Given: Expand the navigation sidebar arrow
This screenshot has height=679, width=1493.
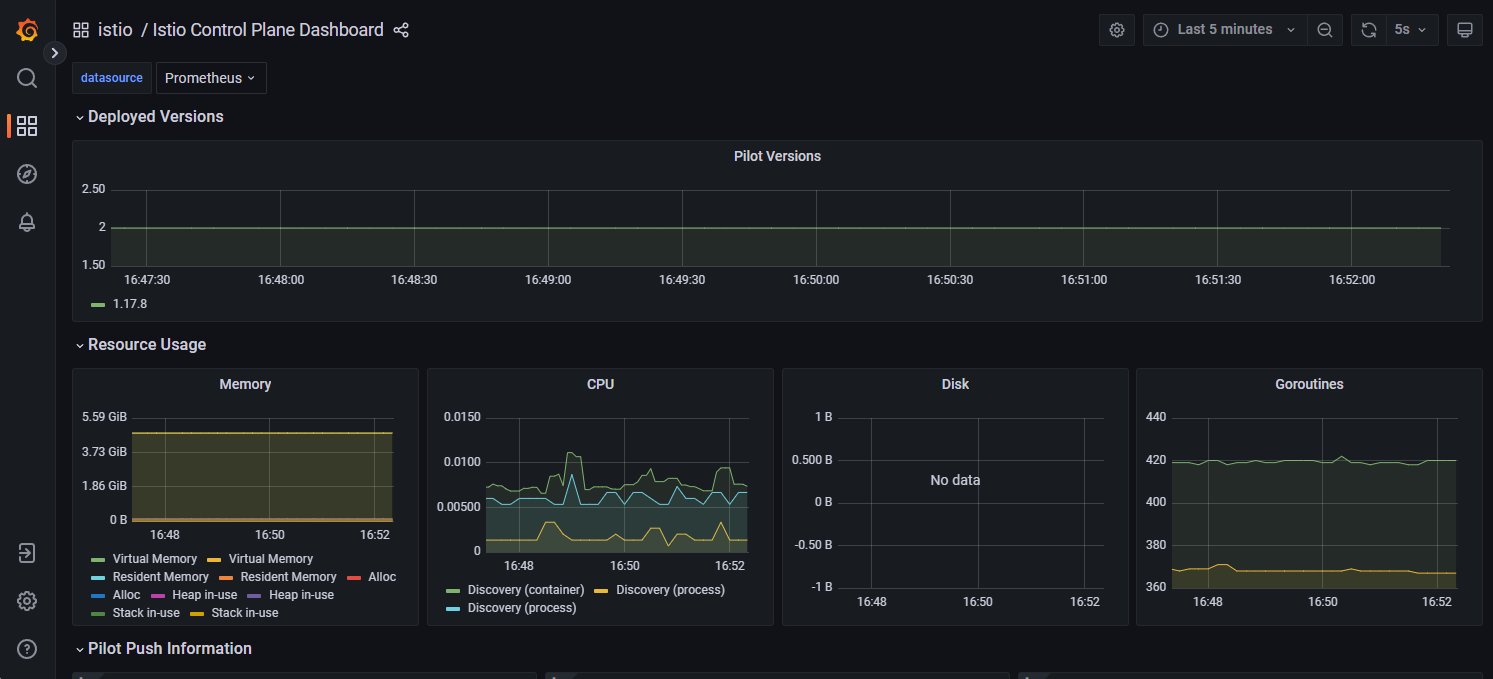Looking at the screenshot, I should [x=55, y=52].
